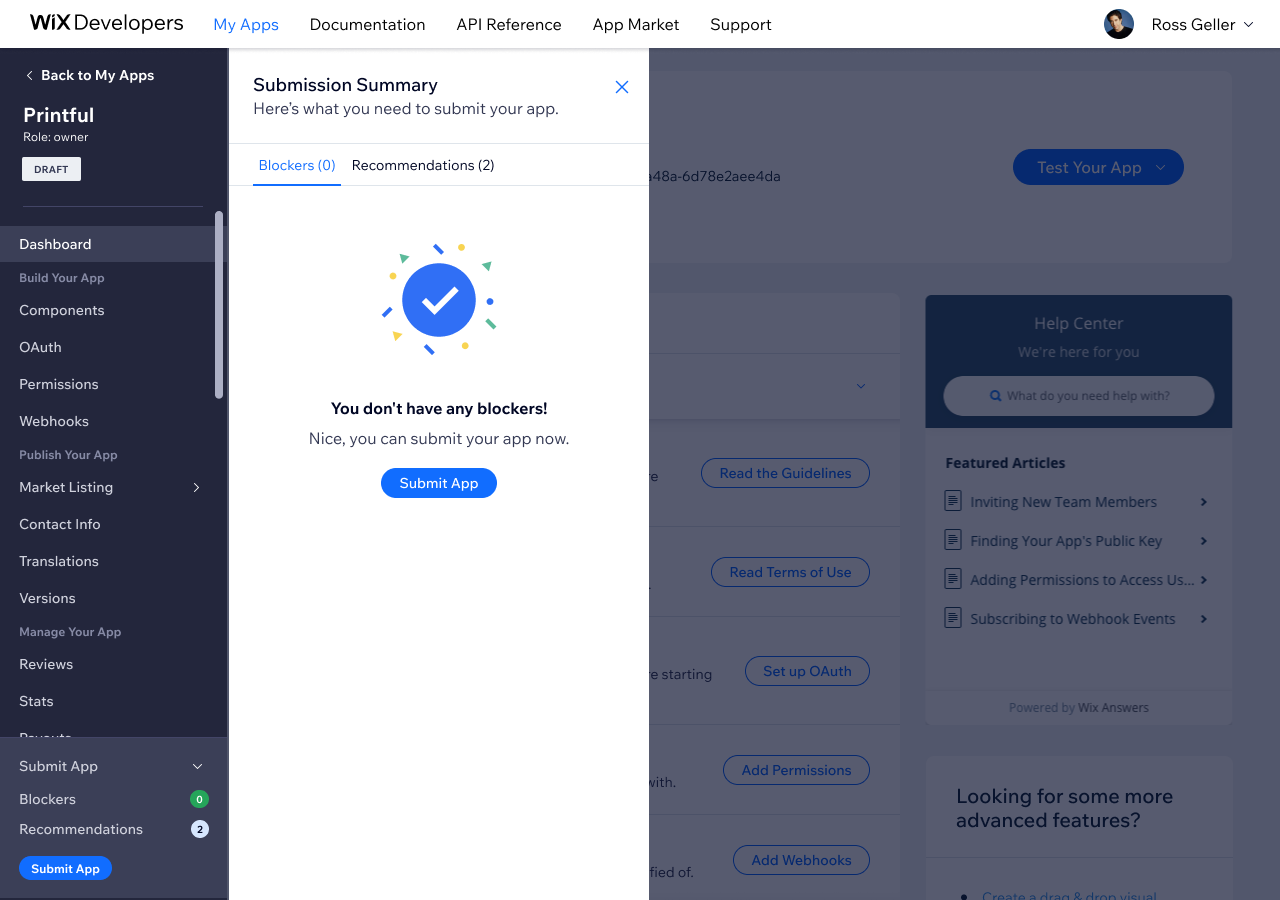Open Subscribing to Webhook Events article
This screenshot has height=900, width=1280.
(x=1073, y=619)
